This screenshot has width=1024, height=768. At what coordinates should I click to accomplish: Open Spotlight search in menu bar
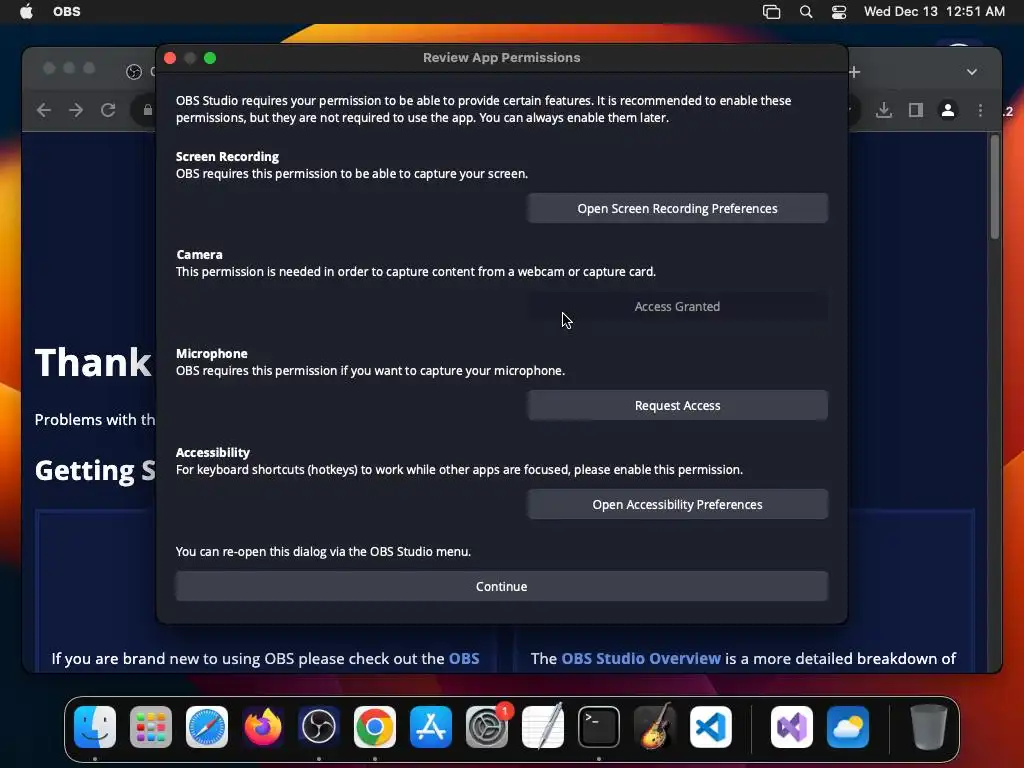click(806, 12)
